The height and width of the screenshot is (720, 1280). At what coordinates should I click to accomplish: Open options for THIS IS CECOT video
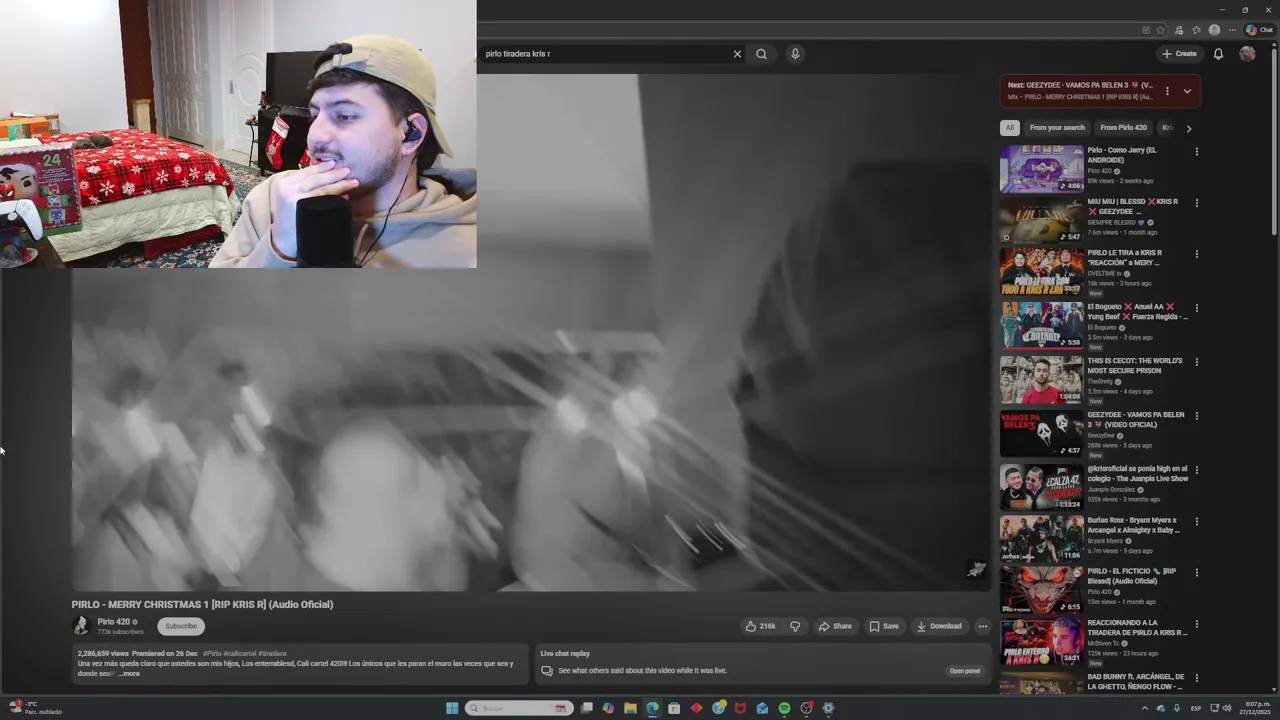pyautogui.click(x=1196, y=362)
